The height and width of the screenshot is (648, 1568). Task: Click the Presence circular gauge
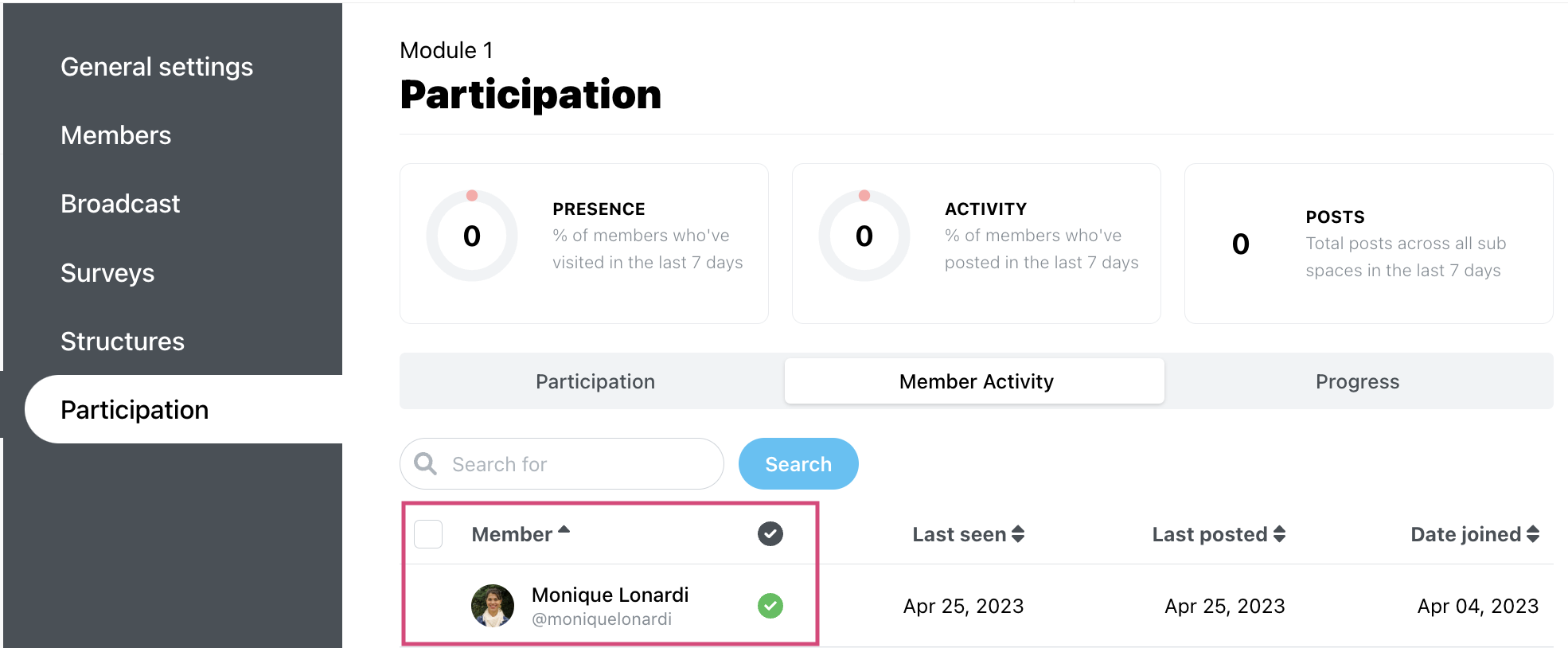pos(472,236)
